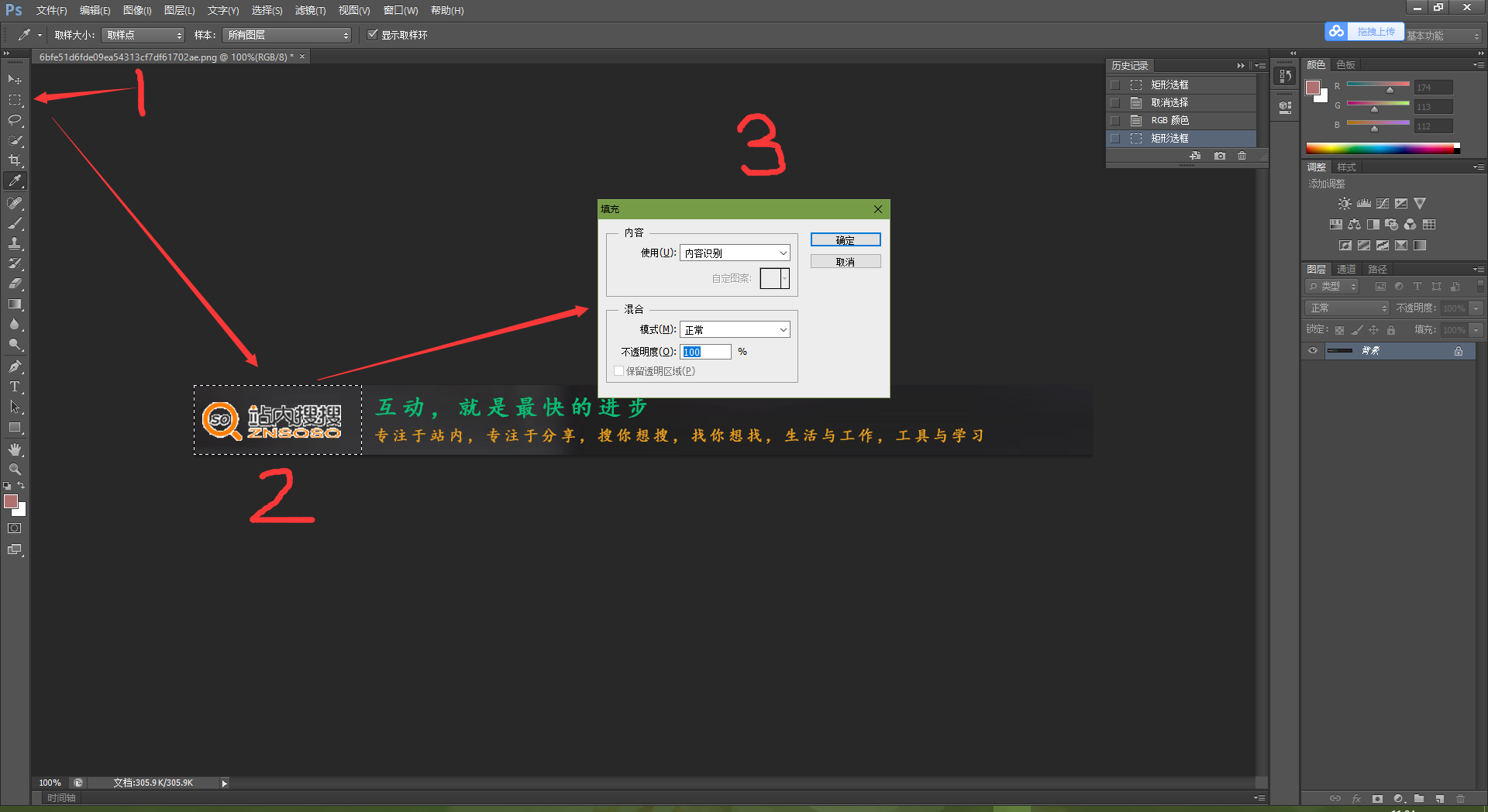Image resolution: width=1488 pixels, height=812 pixels.
Task: Select the Lasso tool
Action: coord(15,120)
